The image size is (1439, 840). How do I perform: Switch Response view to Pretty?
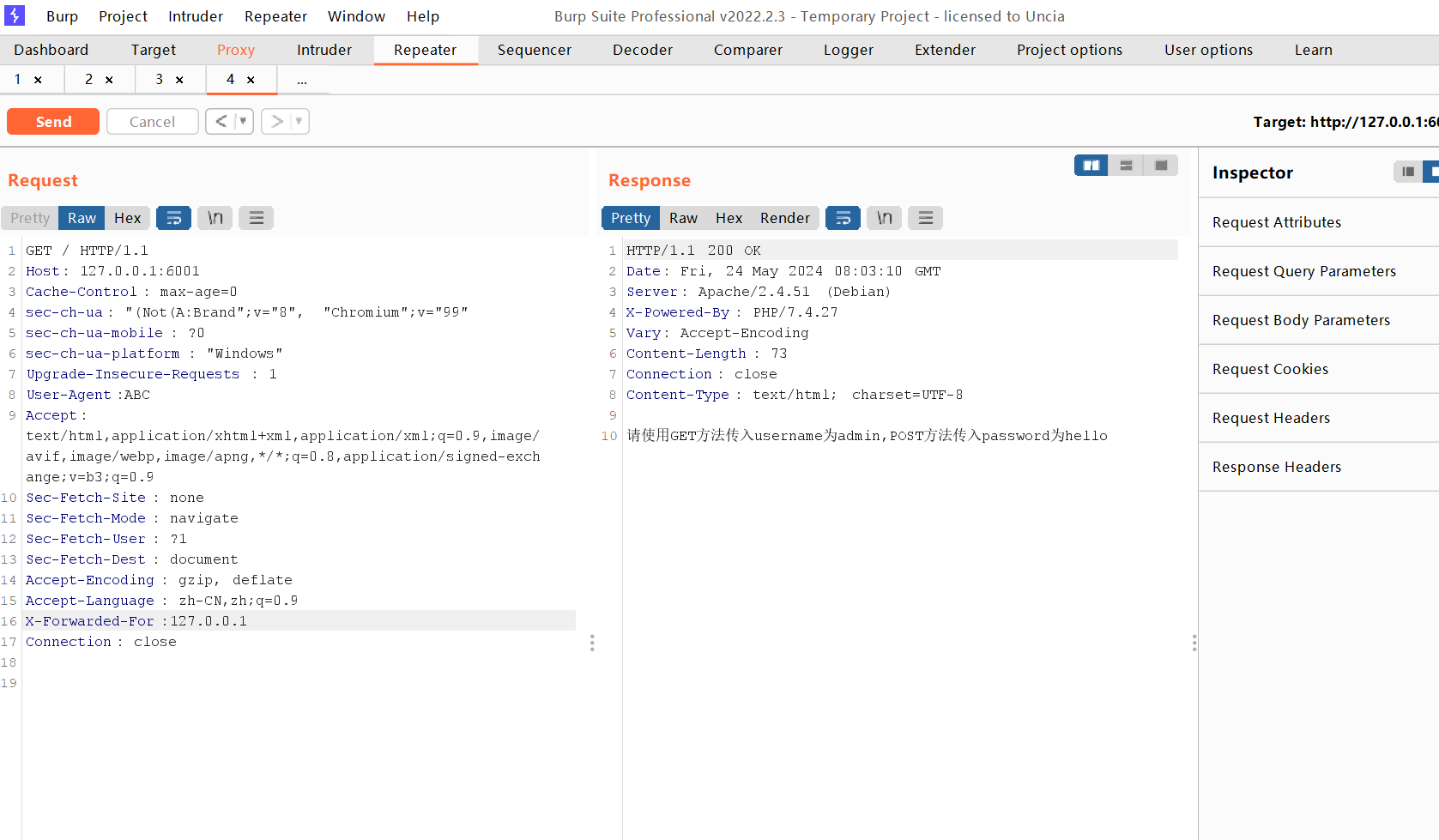[x=631, y=218]
